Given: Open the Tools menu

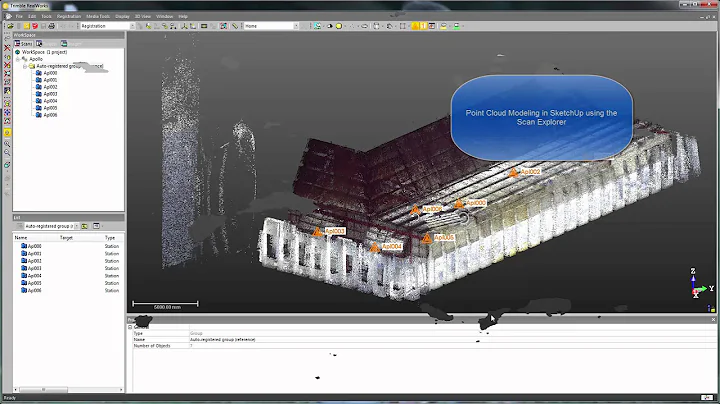Looking at the screenshot, I should pyautogui.click(x=46, y=16).
